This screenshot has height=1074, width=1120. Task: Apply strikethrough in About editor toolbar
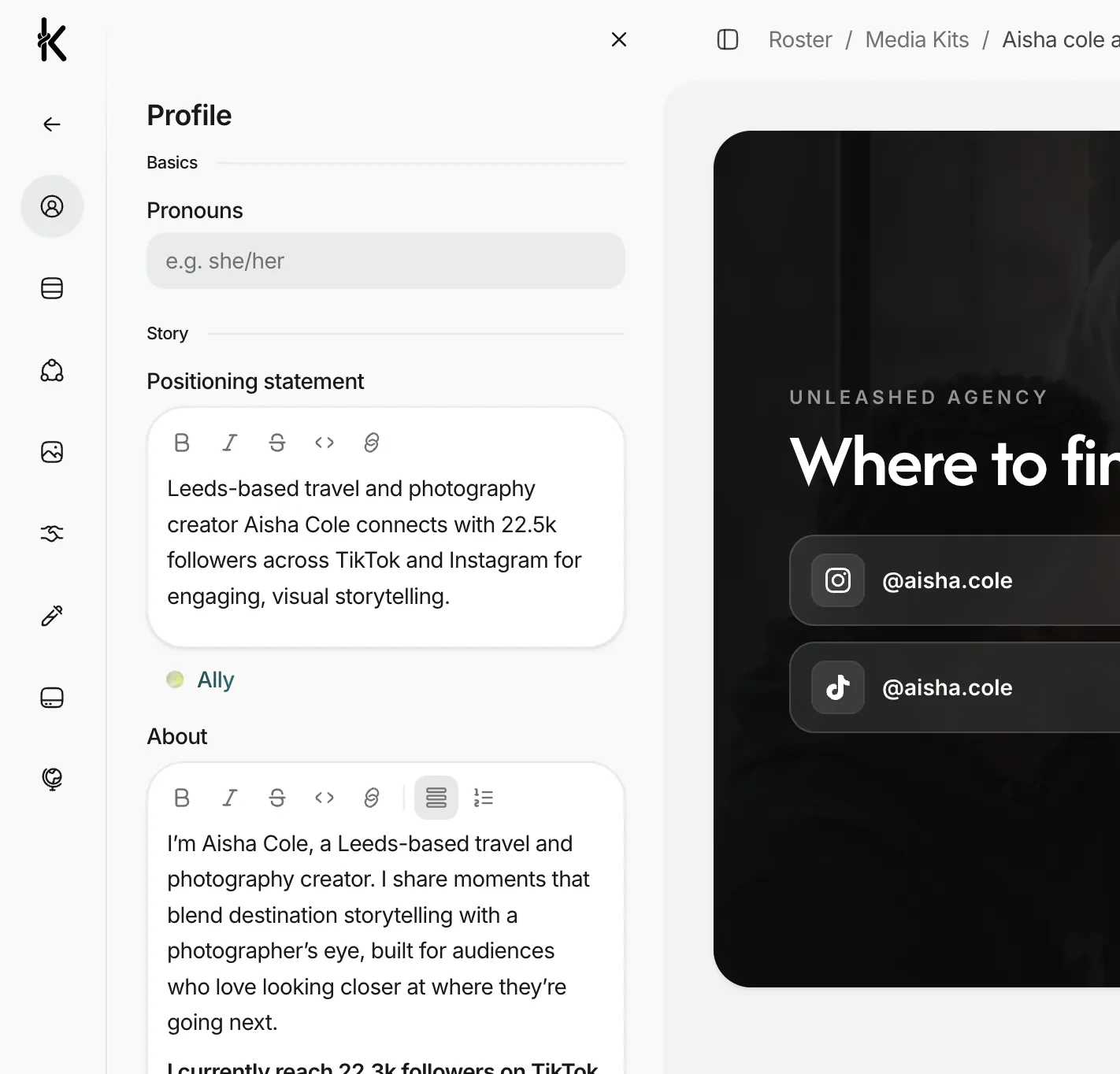point(277,798)
